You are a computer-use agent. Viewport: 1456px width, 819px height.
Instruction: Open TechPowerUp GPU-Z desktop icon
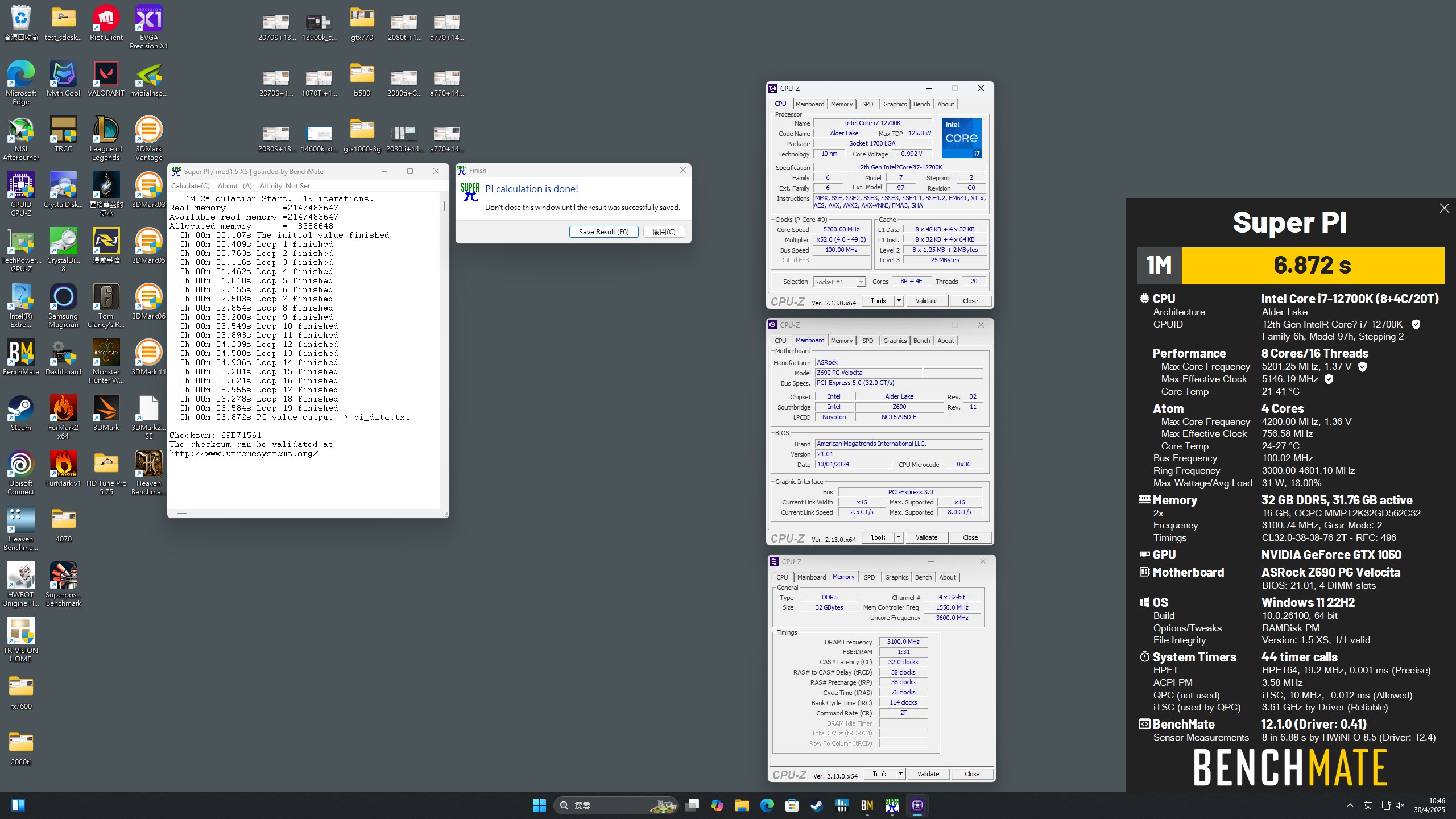(x=21, y=251)
